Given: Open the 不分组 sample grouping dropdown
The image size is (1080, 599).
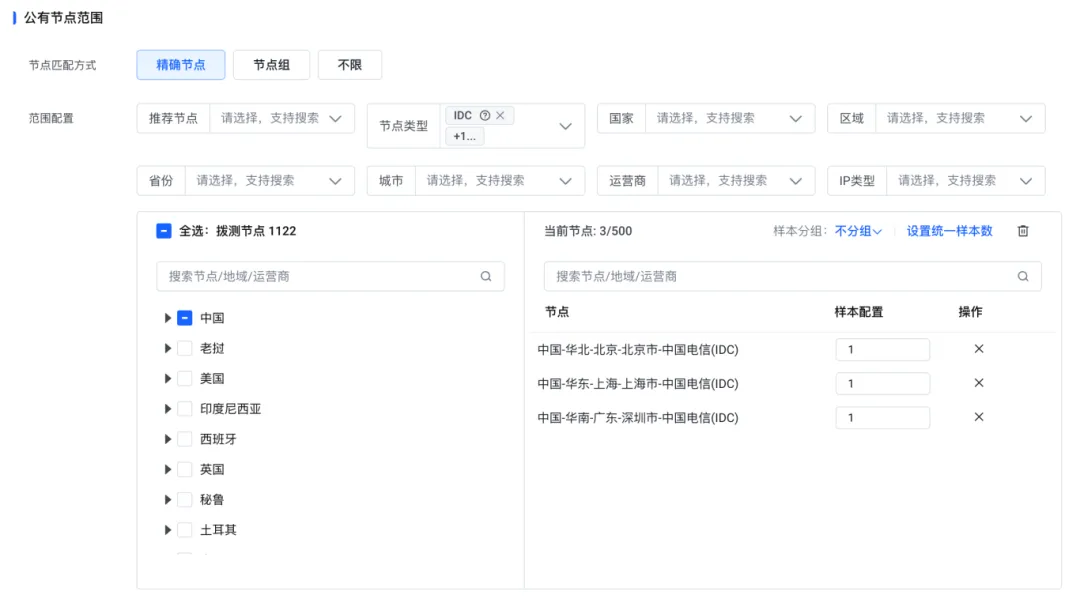Looking at the screenshot, I should click(858, 231).
